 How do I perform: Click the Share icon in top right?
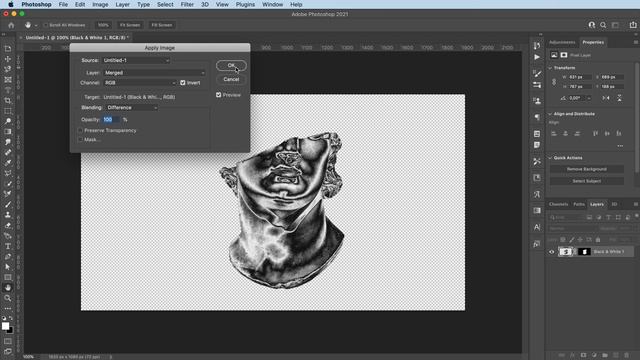(x=633, y=25)
